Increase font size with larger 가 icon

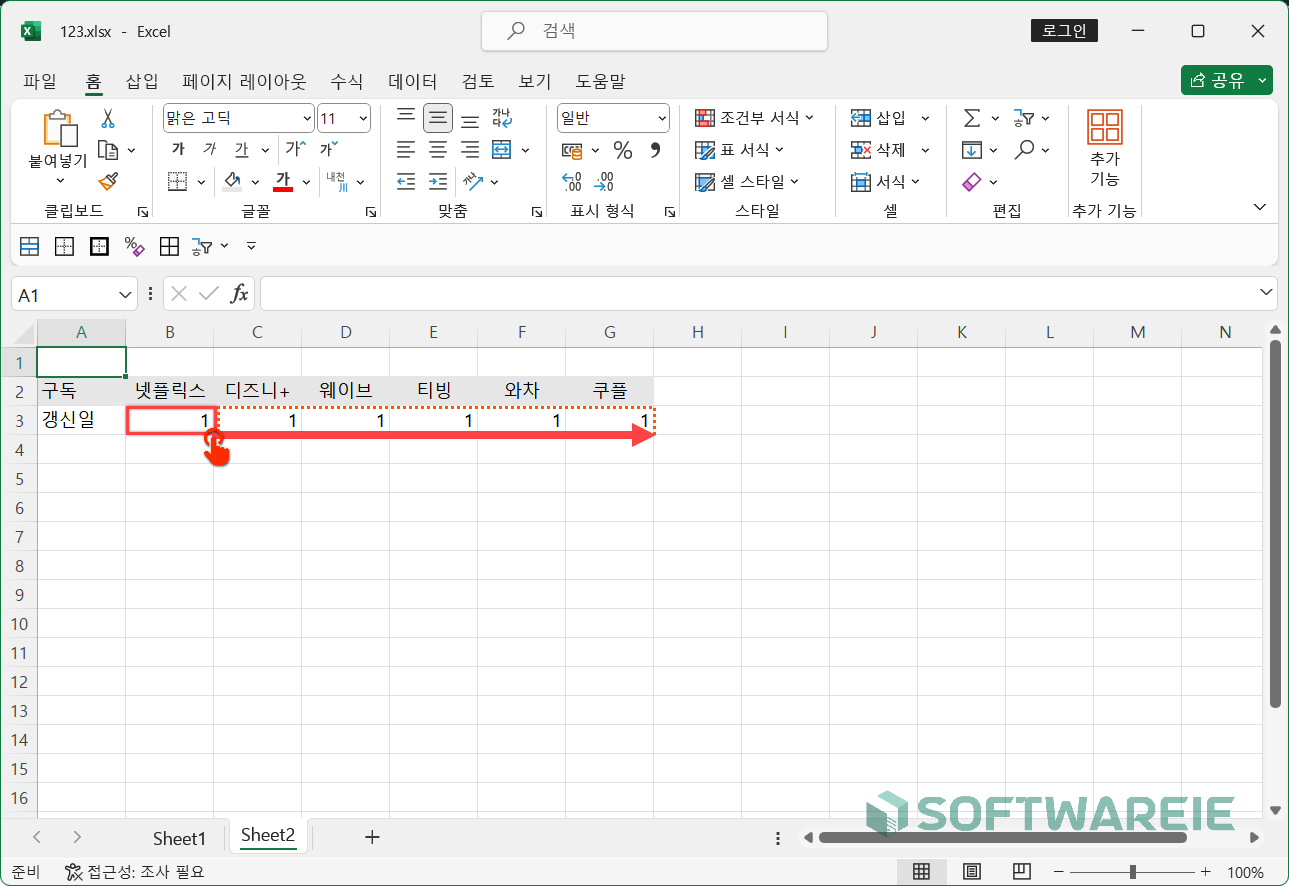point(295,149)
